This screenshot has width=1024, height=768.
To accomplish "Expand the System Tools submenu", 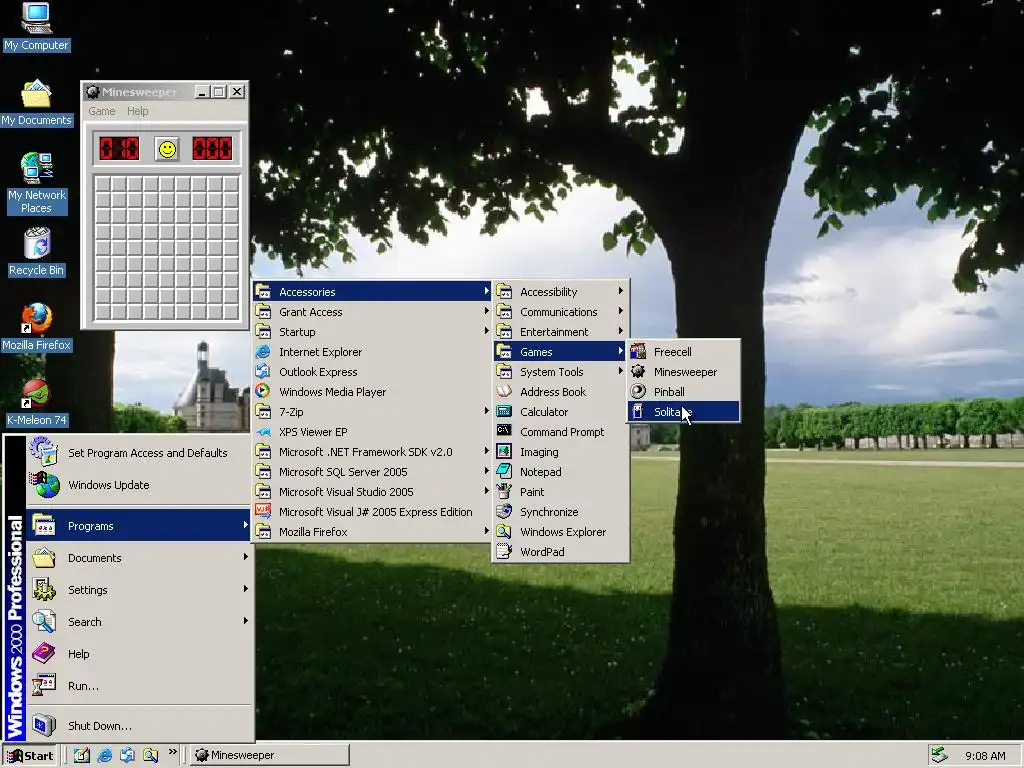I will pyautogui.click(x=561, y=372).
